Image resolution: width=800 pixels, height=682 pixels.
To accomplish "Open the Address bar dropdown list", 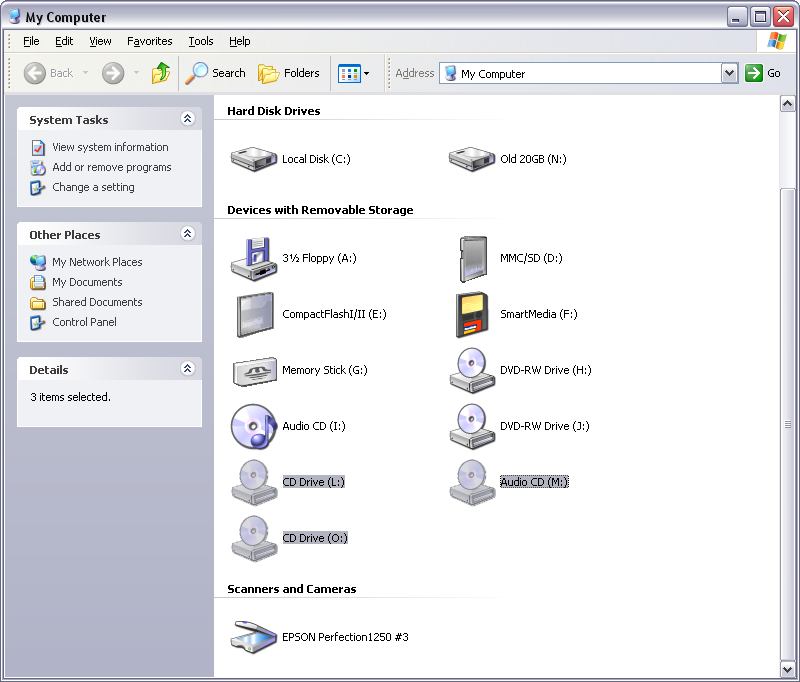I will (x=729, y=73).
